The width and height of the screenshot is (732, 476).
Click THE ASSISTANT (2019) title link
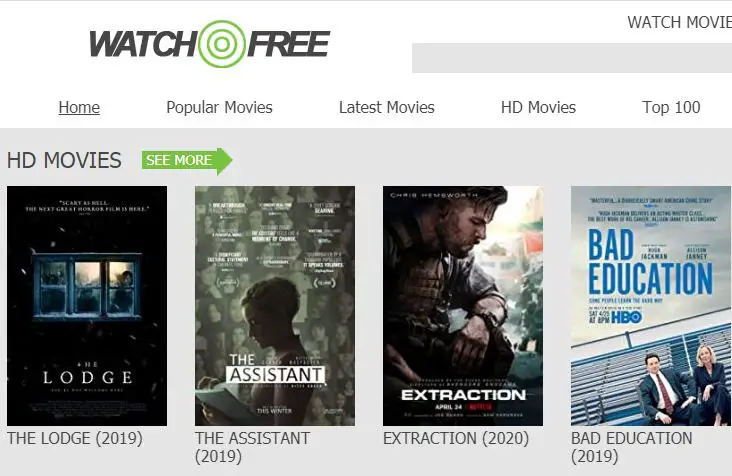click(252, 447)
